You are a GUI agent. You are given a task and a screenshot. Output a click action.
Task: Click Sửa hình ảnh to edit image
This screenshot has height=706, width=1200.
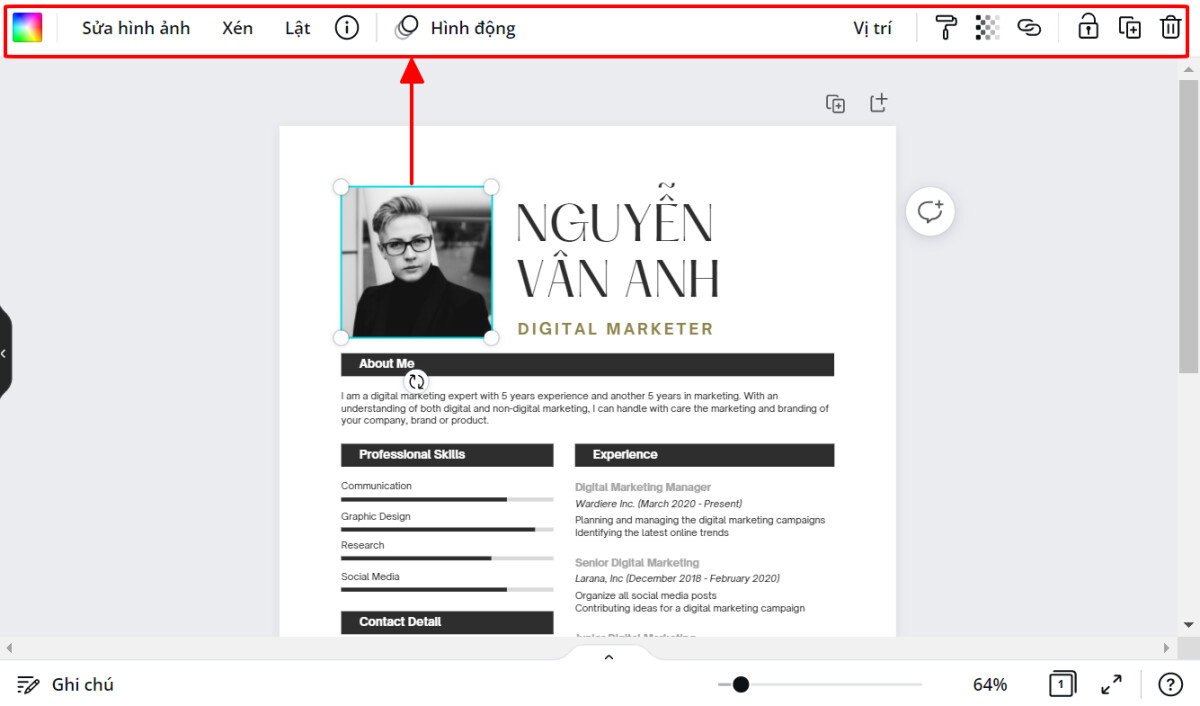(136, 28)
